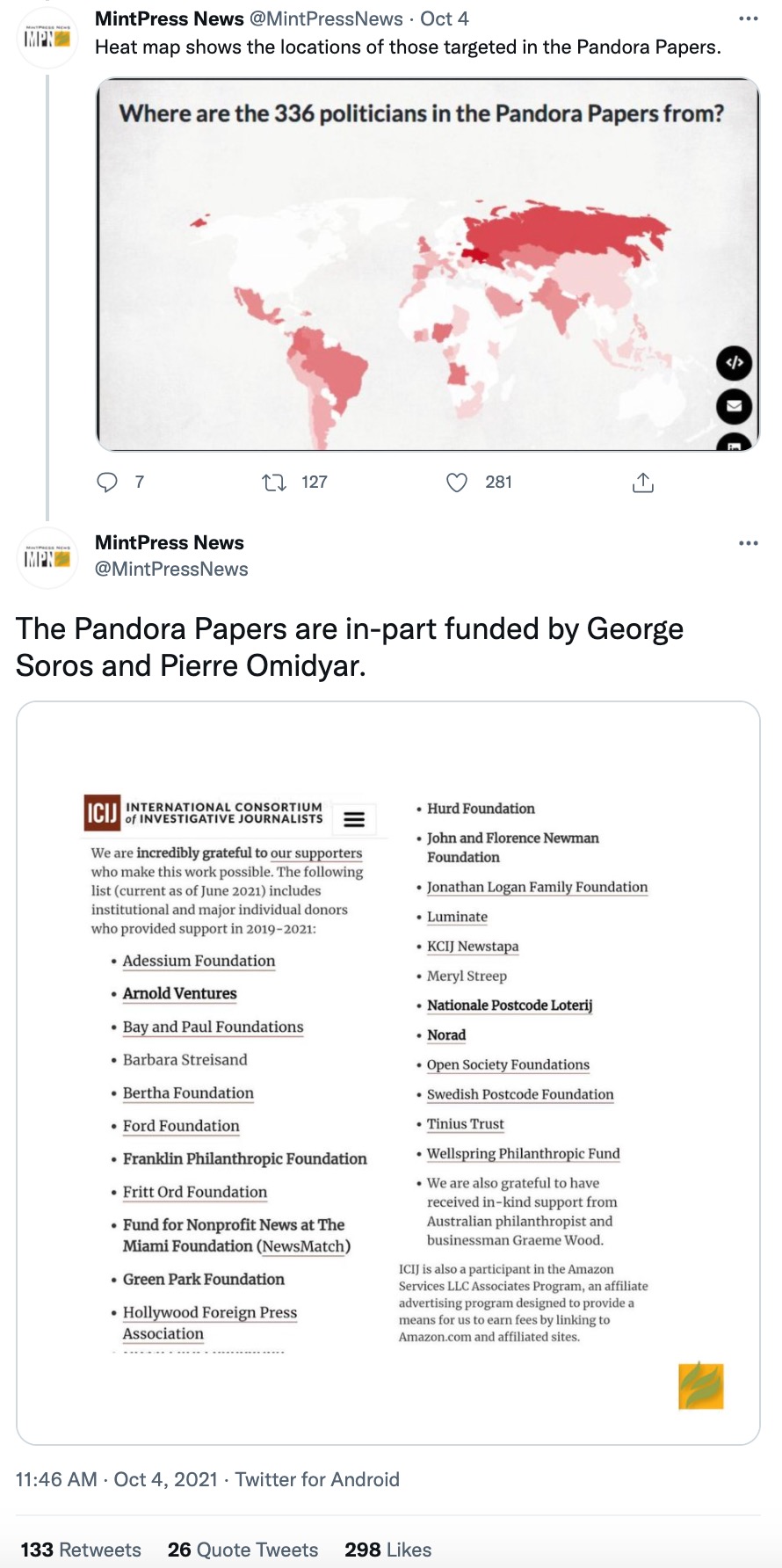Click the retweet icon with 127 count
The height and width of the screenshot is (1568, 782).
tap(274, 482)
